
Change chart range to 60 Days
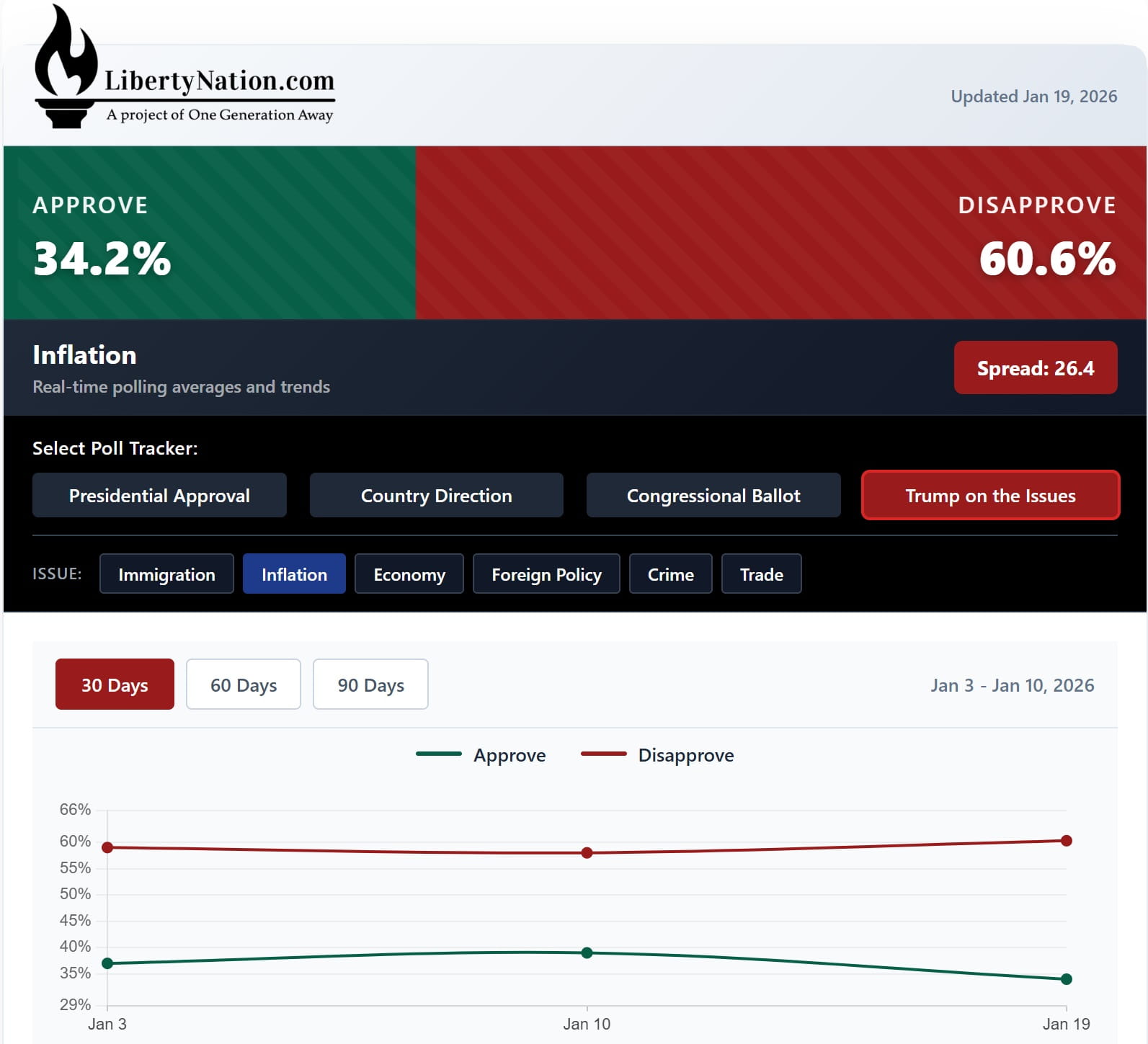coord(243,684)
